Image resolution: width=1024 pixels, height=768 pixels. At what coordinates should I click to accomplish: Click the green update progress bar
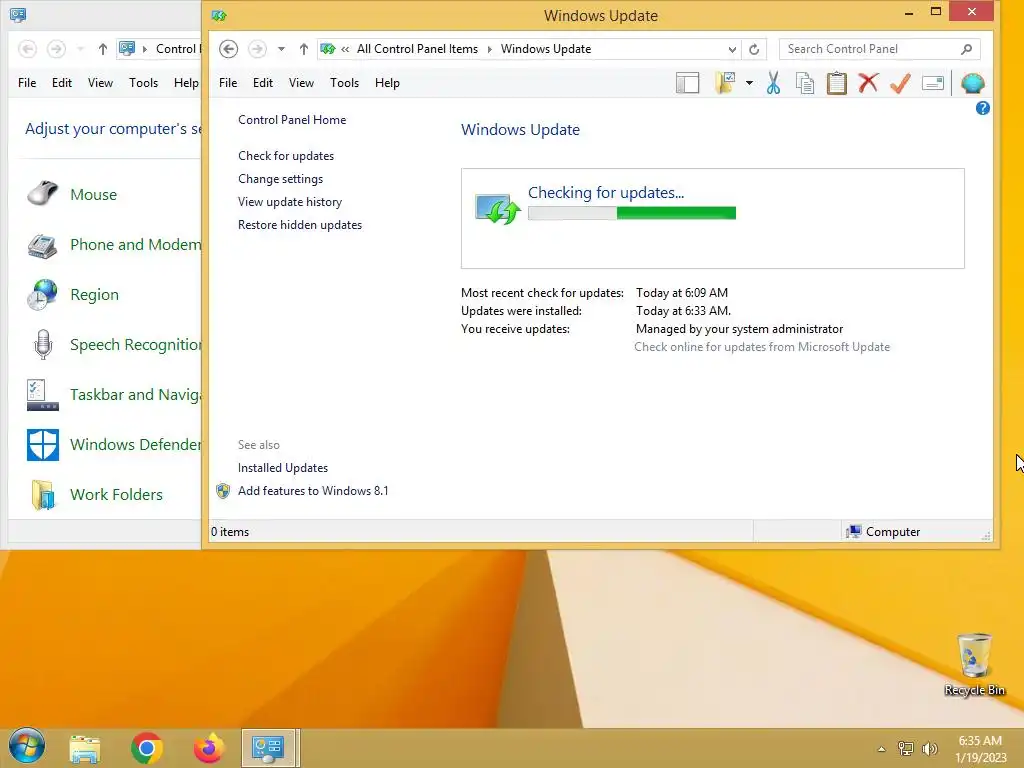(x=632, y=213)
